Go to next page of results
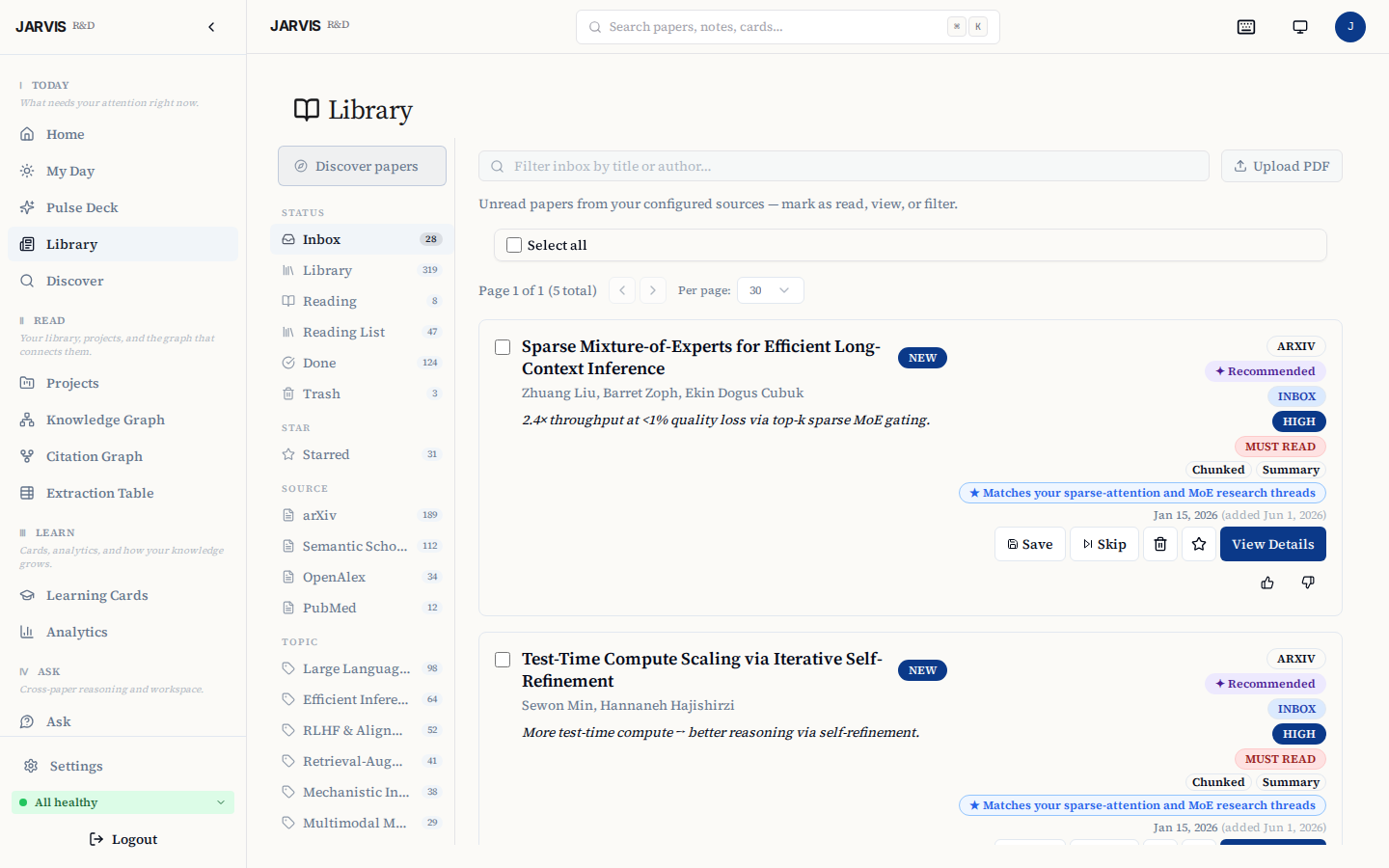Screen dimensions: 1389x868 point(653,290)
